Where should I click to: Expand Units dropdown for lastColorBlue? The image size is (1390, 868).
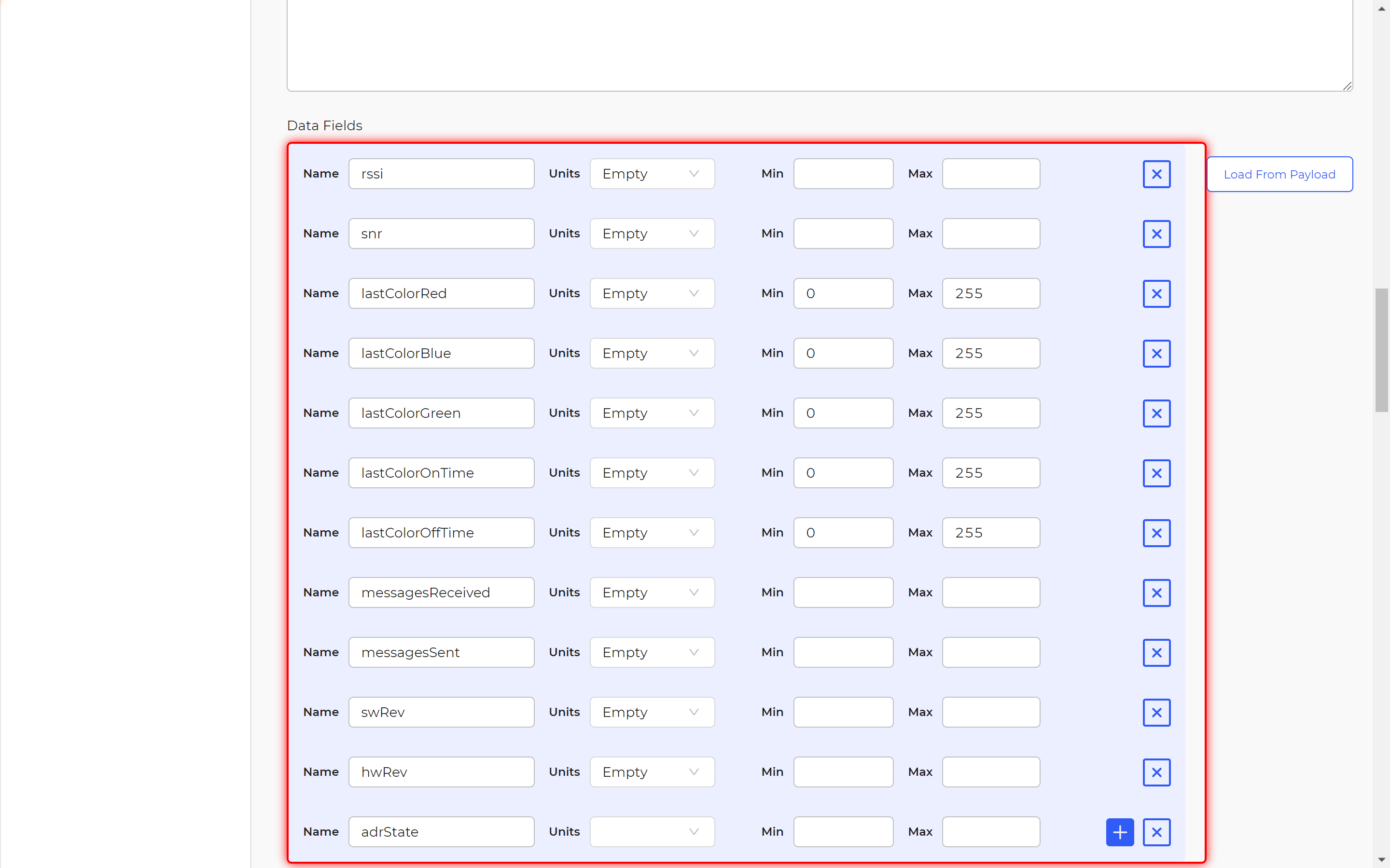tap(652, 353)
